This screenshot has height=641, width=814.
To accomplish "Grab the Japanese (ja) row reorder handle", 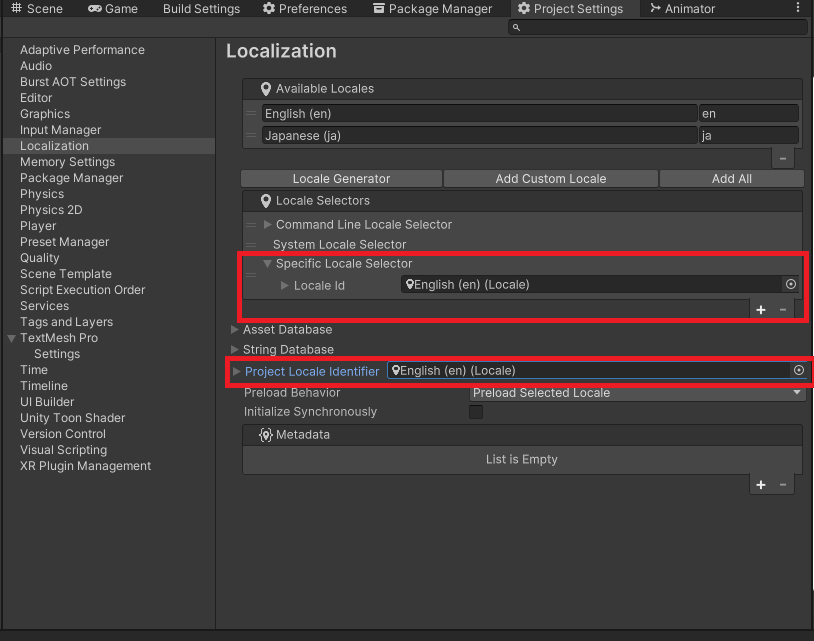I will 251,135.
